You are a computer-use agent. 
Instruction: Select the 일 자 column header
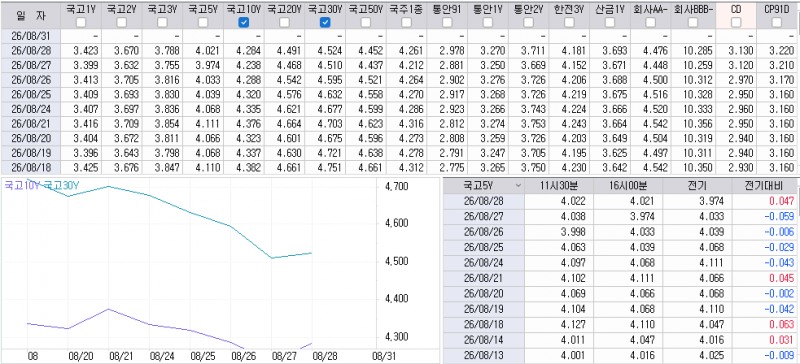(x=30, y=15)
